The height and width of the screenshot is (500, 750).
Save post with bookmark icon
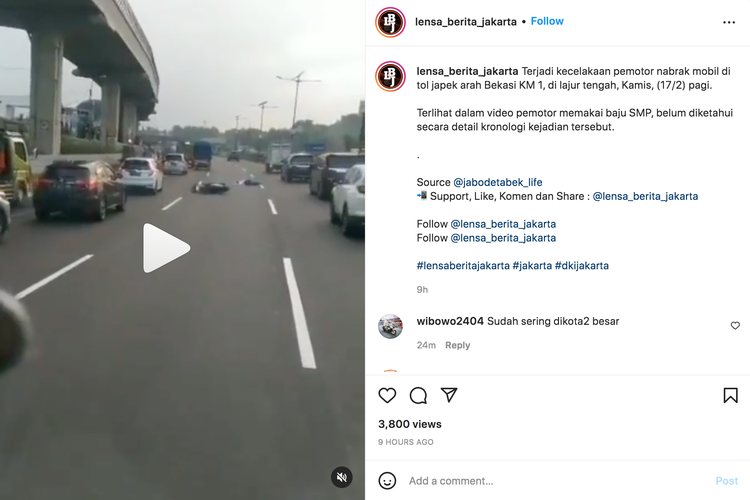(730, 395)
